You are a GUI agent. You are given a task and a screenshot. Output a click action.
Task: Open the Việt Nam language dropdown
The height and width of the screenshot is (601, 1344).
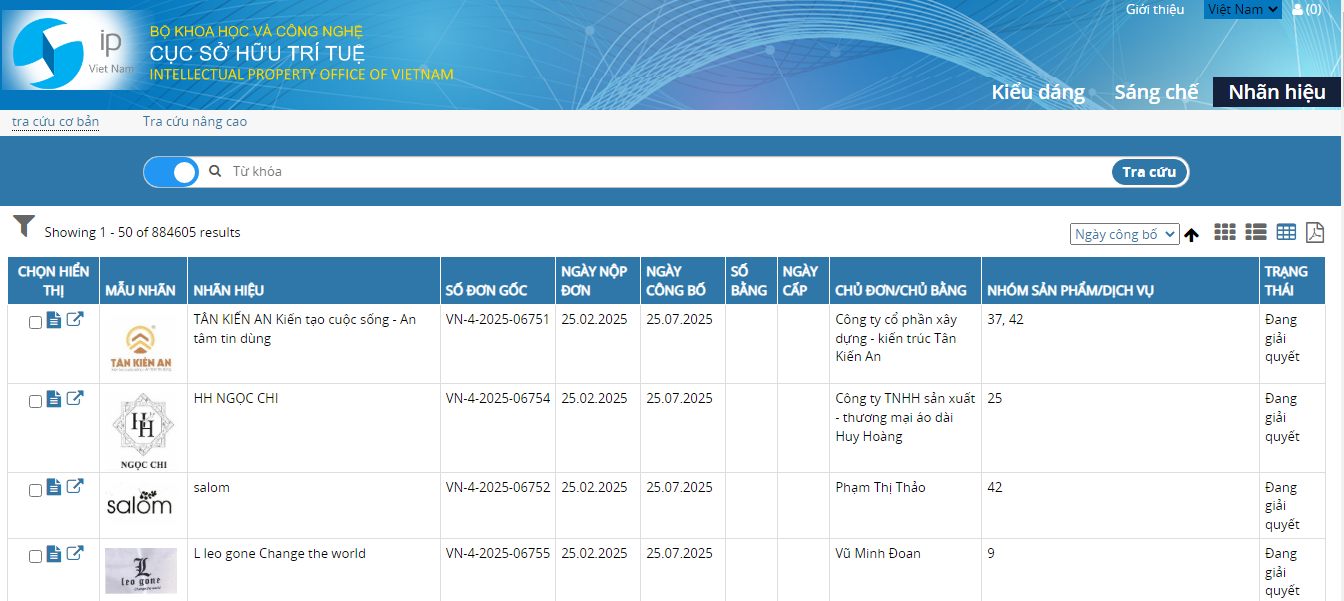click(1242, 9)
